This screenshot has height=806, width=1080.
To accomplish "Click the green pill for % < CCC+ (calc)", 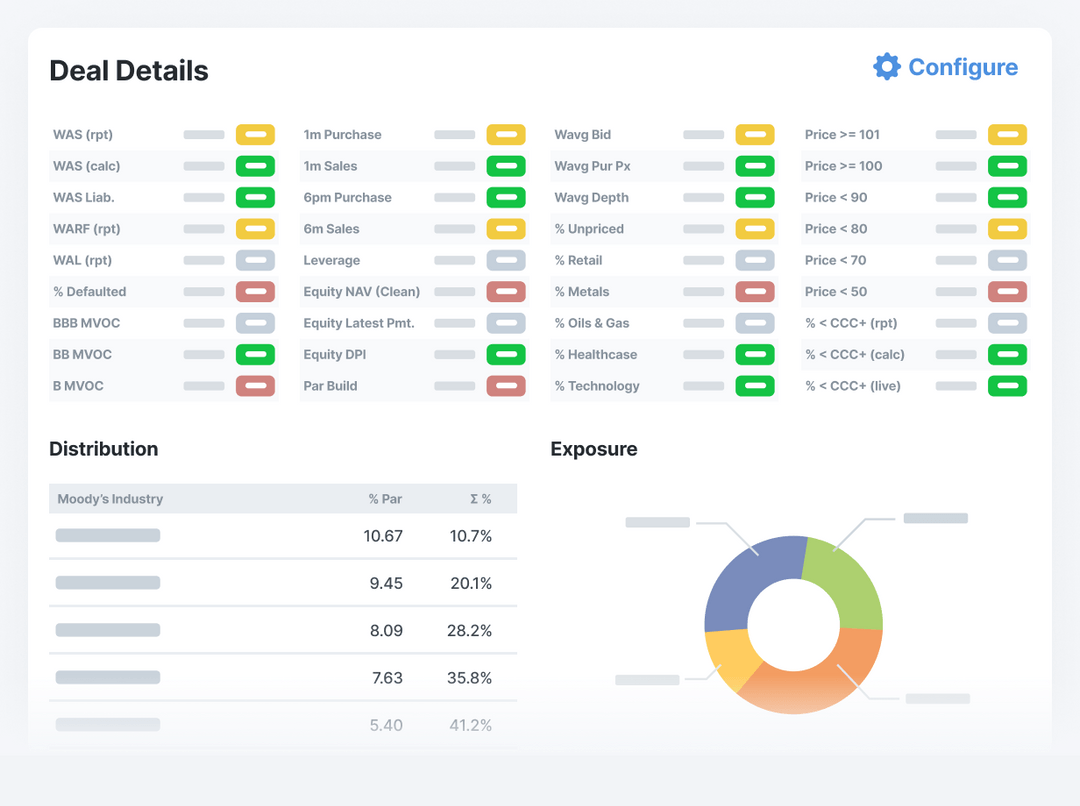I will pos(1007,354).
